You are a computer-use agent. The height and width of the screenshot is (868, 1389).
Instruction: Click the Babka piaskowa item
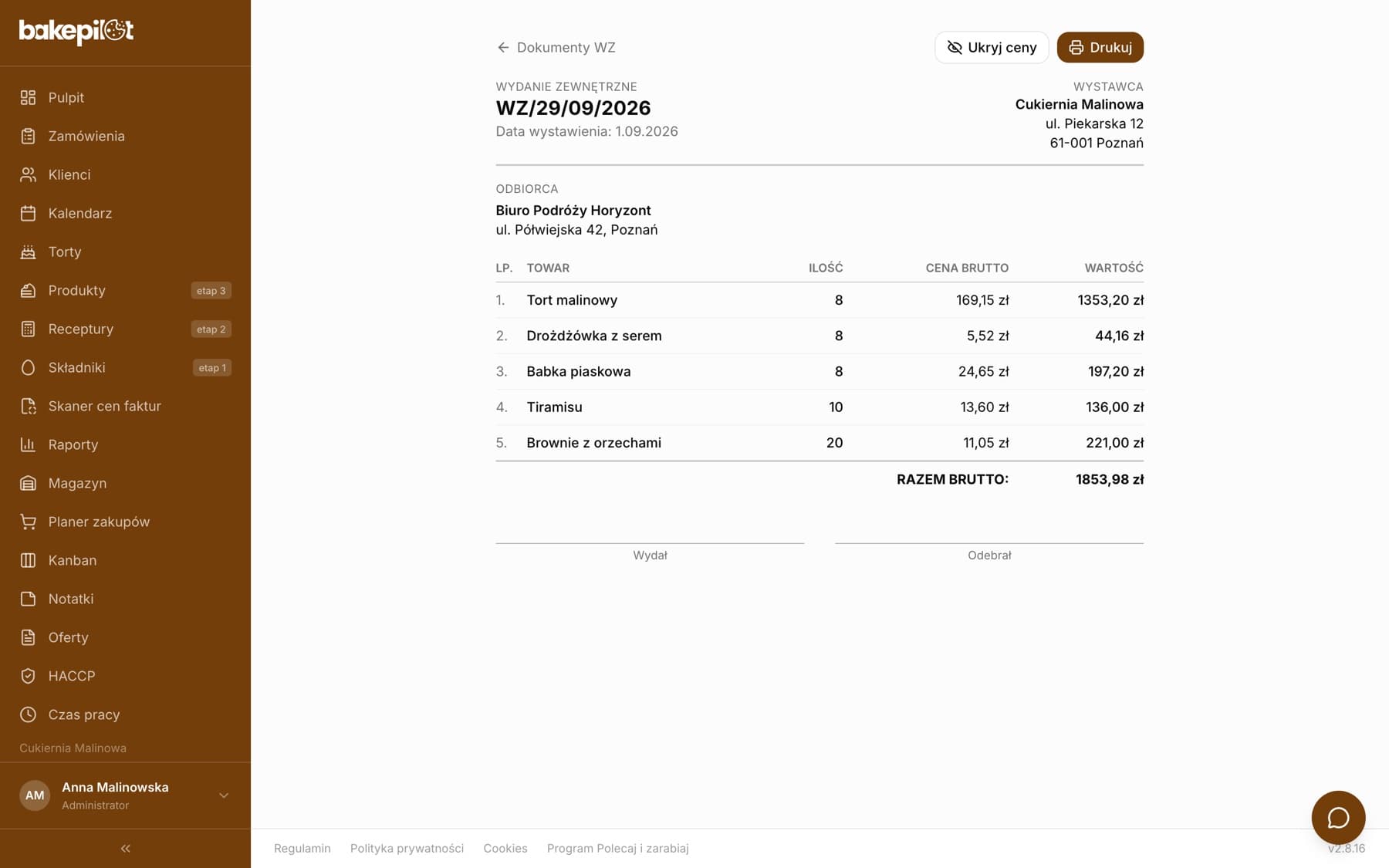pyautogui.click(x=579, y=371)
